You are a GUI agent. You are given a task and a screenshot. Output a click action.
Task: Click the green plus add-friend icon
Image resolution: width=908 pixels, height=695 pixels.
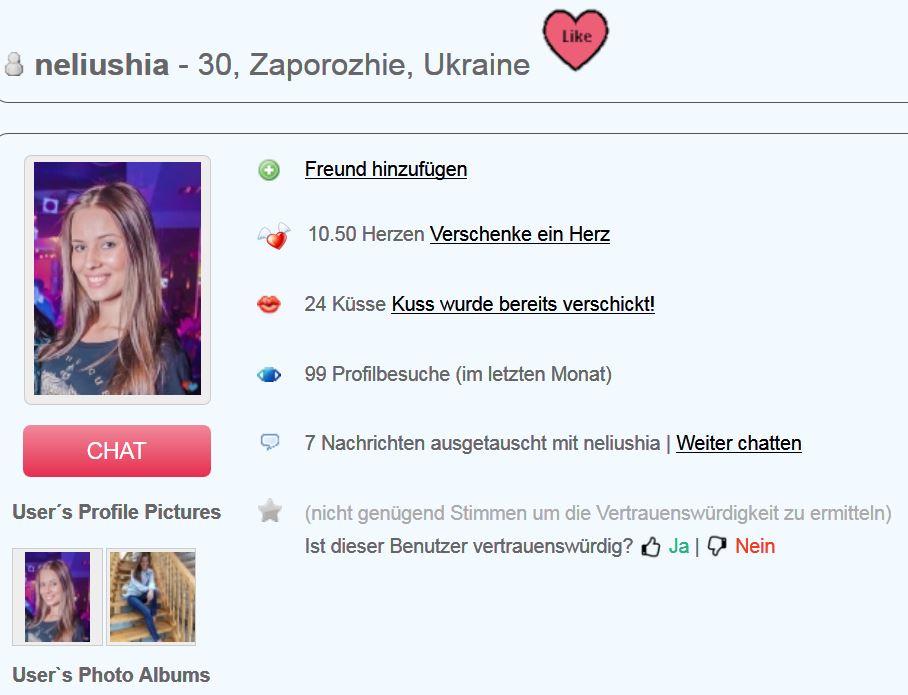pyautogui.click(x=269, y=170)
